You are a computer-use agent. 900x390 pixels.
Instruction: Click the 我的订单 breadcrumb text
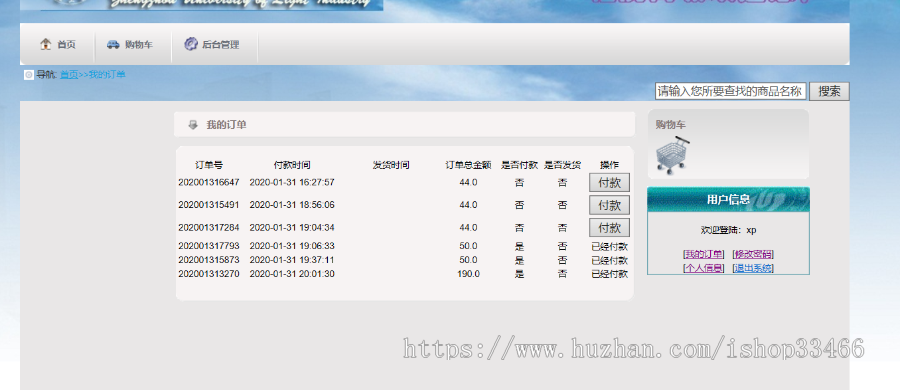pos(106,75)
